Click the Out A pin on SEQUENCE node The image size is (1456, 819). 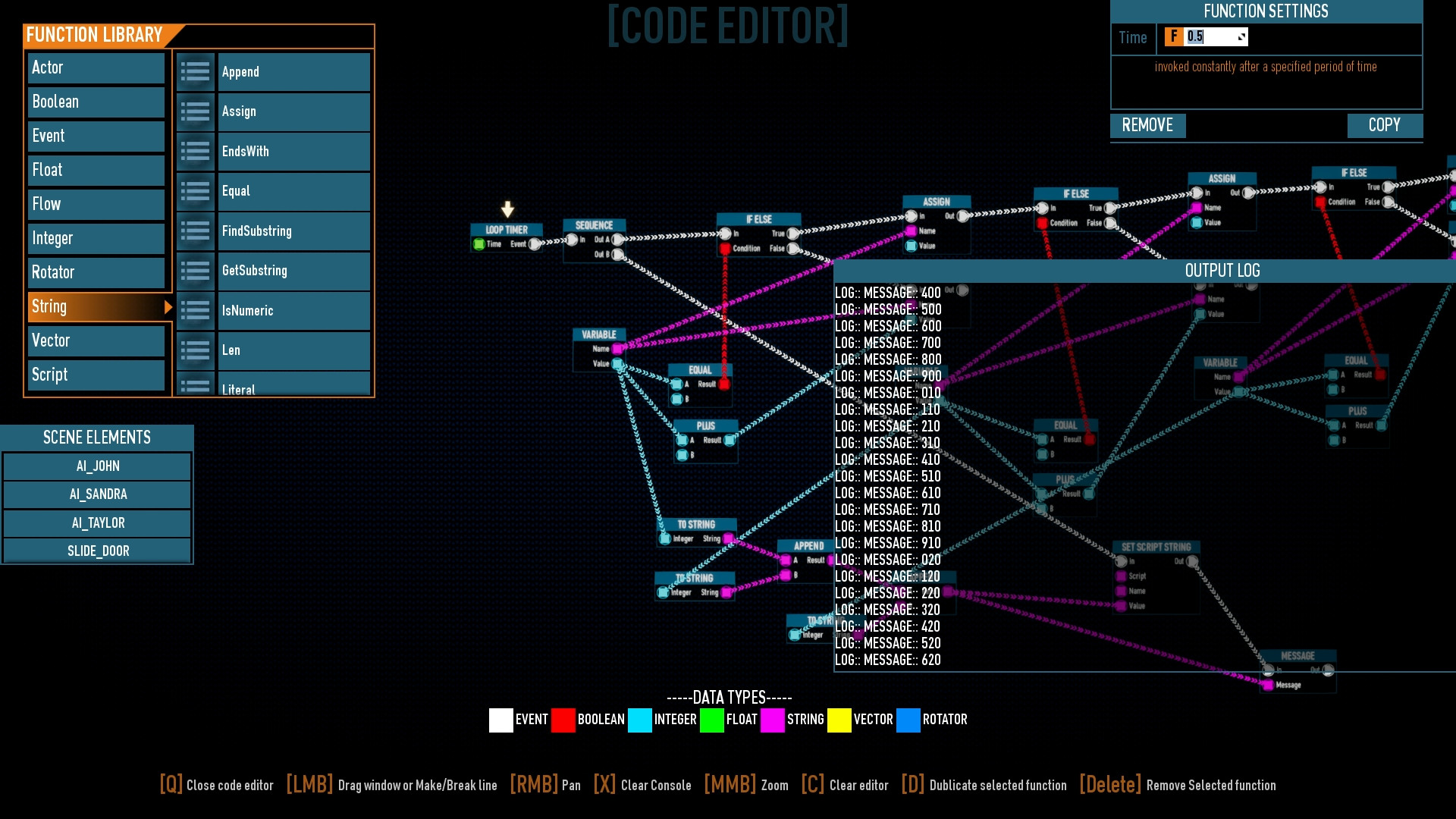617,239
